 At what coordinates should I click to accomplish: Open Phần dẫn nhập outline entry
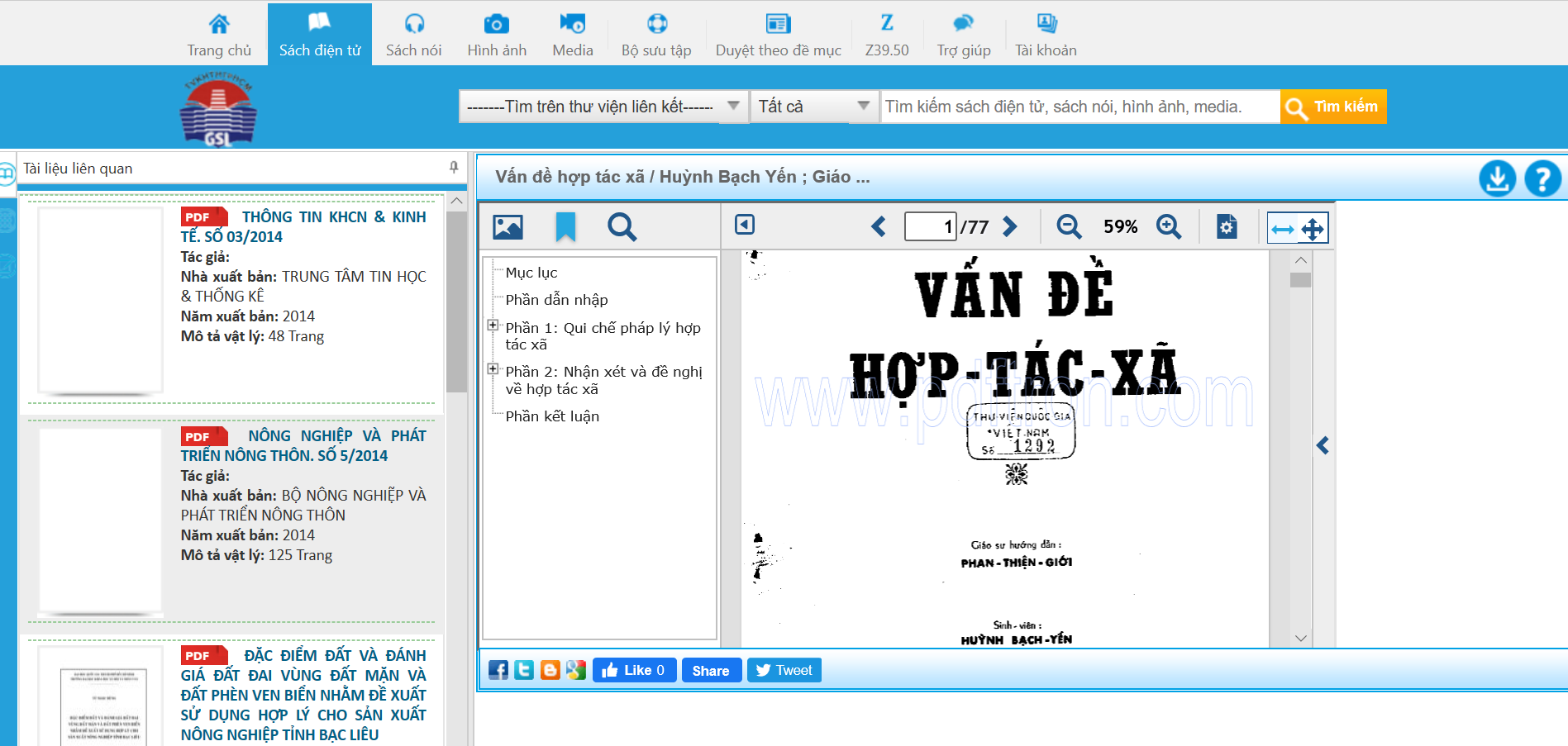pos(556,300)
